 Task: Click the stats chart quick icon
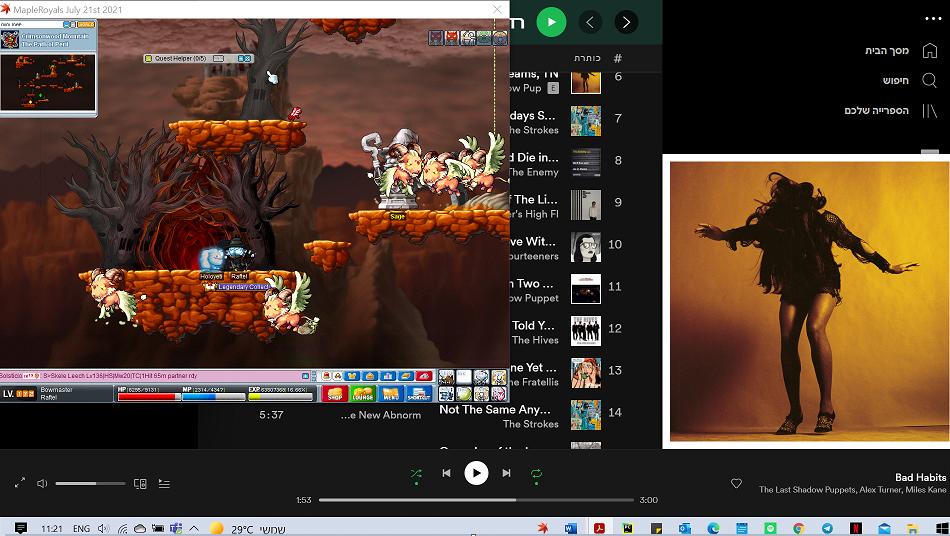point(388,376)
